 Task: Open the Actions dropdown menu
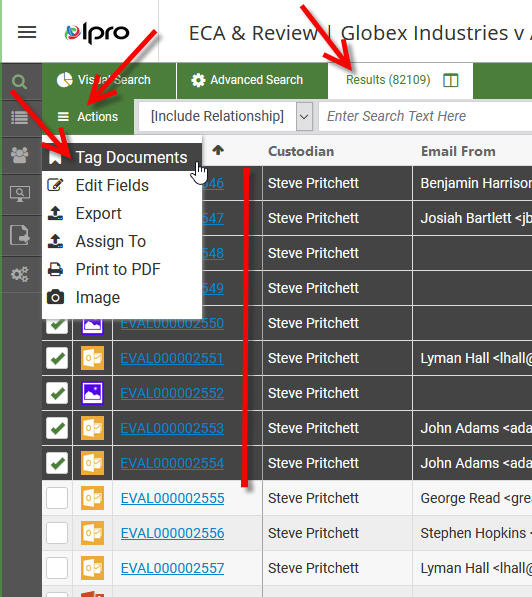tap(88, 117)
